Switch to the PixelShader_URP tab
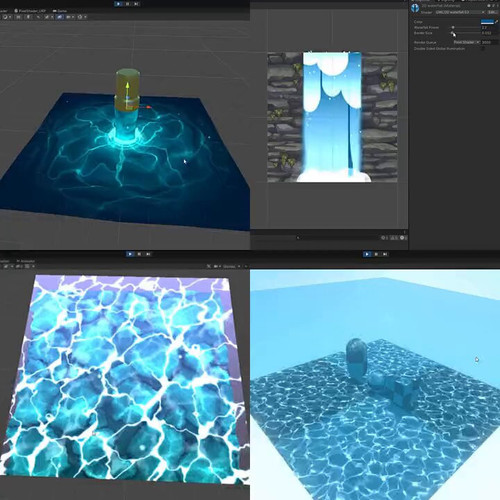This screenshot has width=500, height=500. (30, 11)
